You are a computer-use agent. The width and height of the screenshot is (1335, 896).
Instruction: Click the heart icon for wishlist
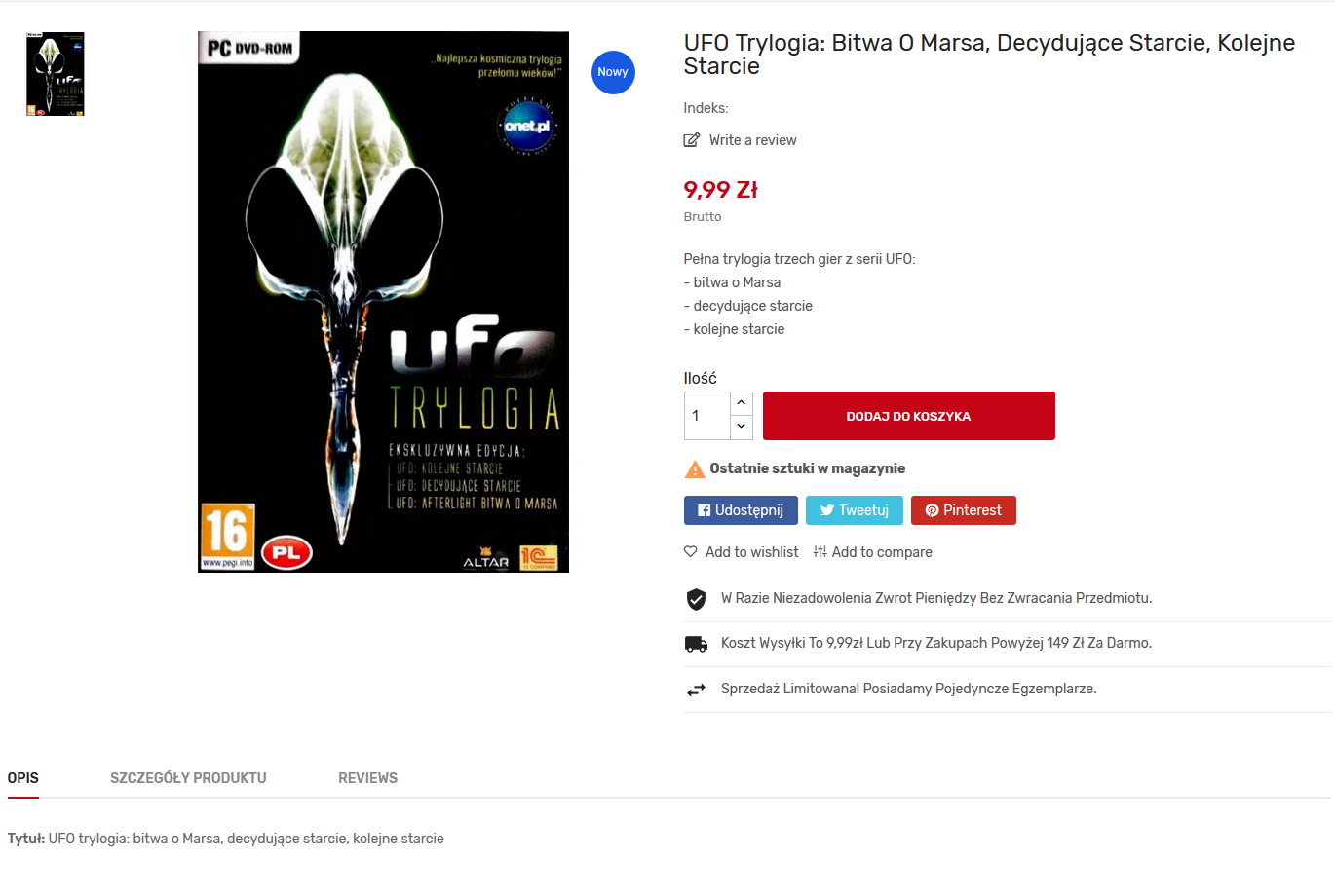[x=691, y=552]
